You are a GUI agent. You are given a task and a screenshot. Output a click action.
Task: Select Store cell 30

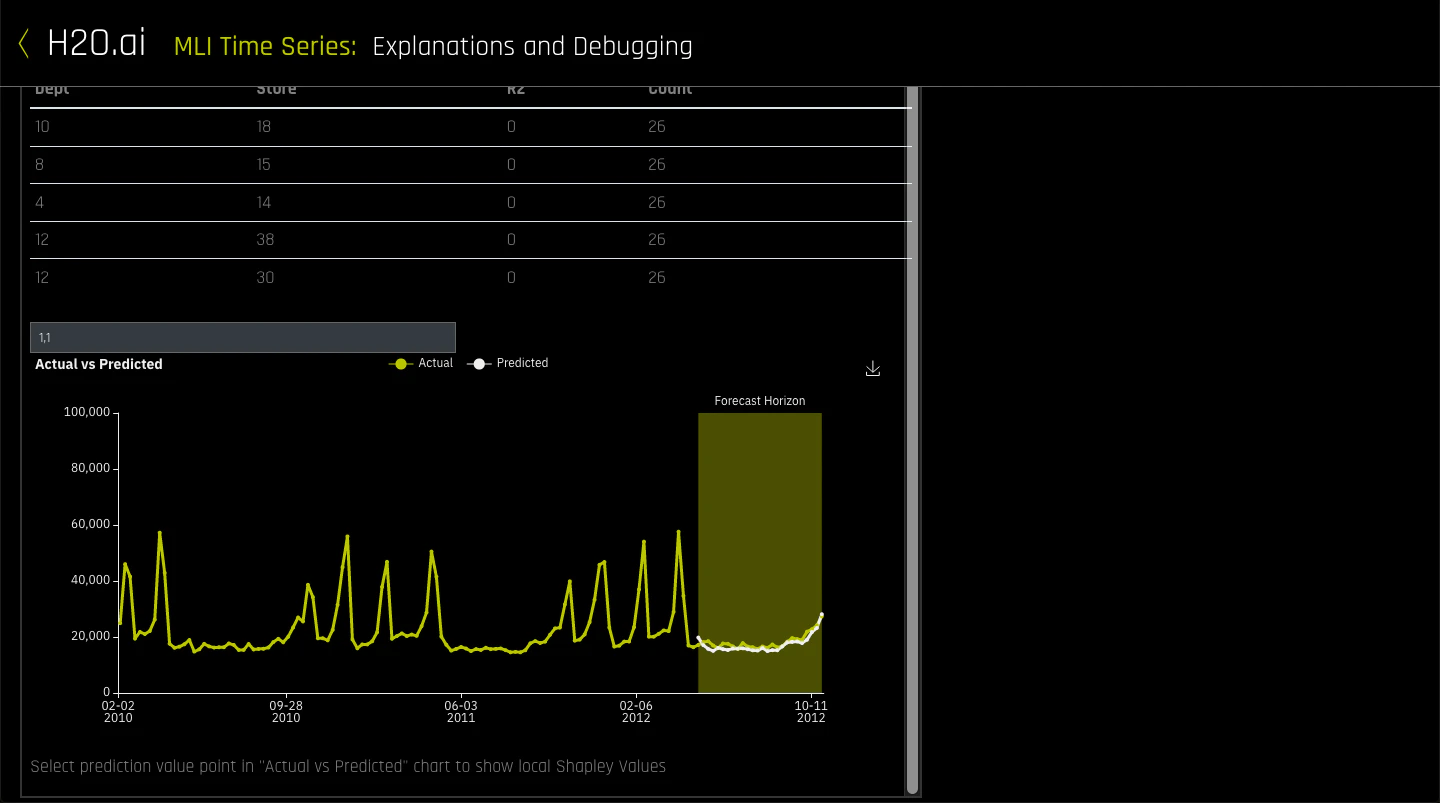[x=265, y=278]
